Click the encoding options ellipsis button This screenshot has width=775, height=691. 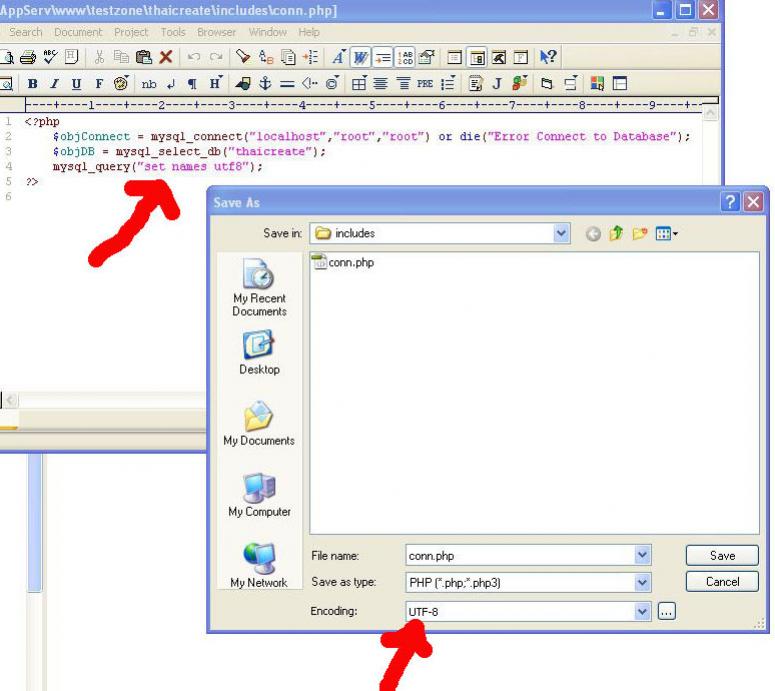click(x=667, y=612)
